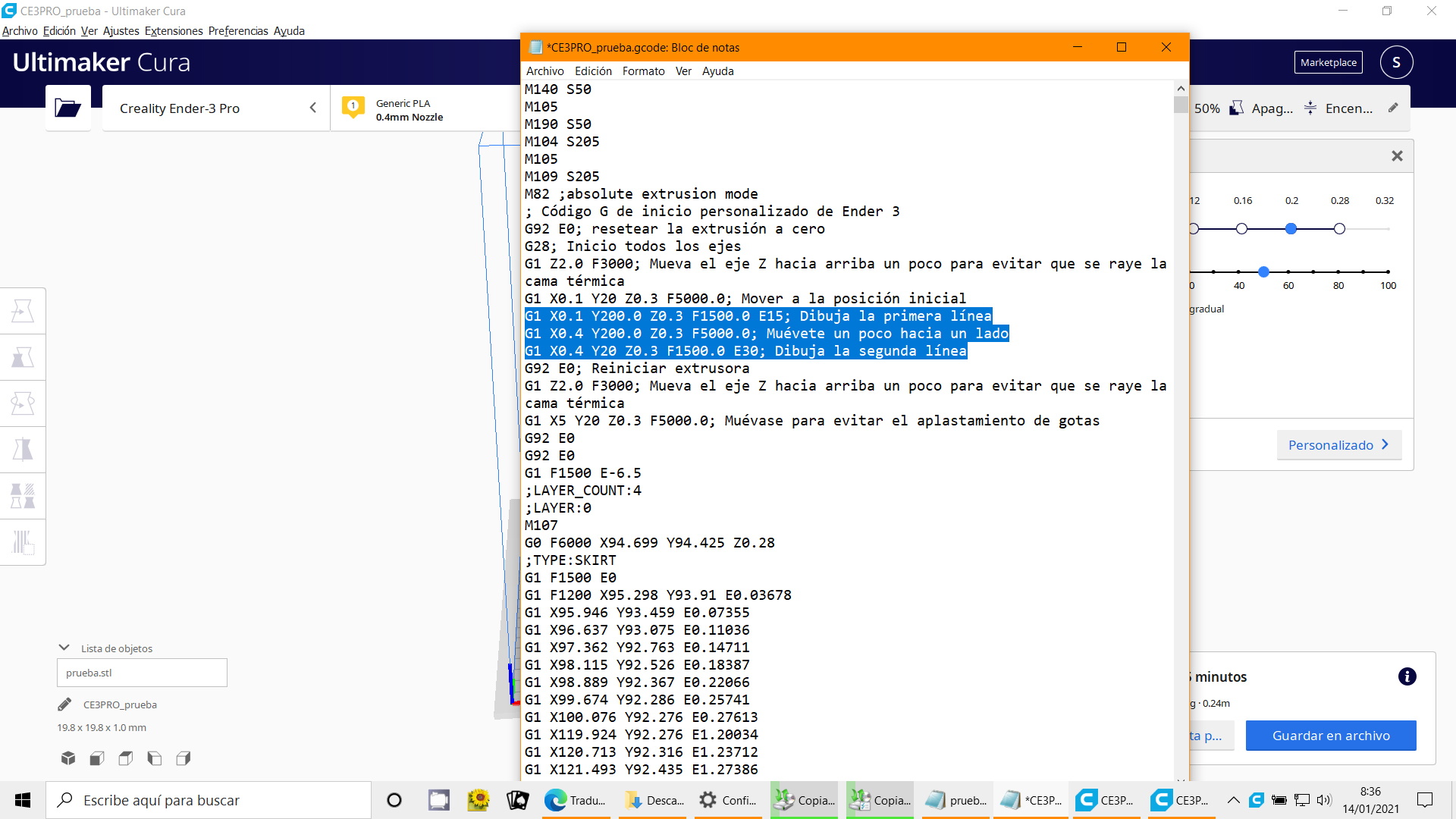The height and width of the screenshot is (819, 1456).
Task: Select the Scale tool in left toolbar
Action: pos(23,357)
